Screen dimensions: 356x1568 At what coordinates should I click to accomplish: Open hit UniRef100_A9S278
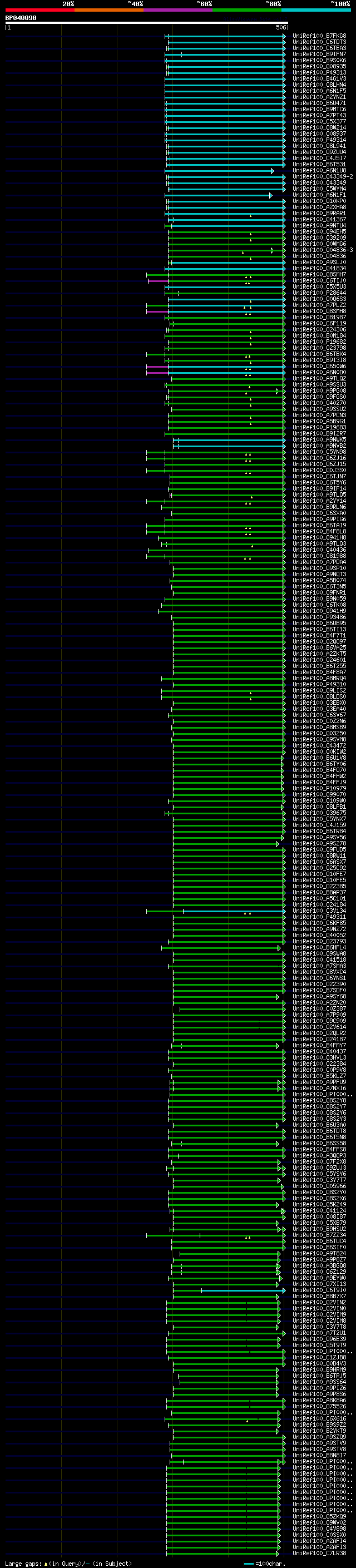tap(319, 844)
